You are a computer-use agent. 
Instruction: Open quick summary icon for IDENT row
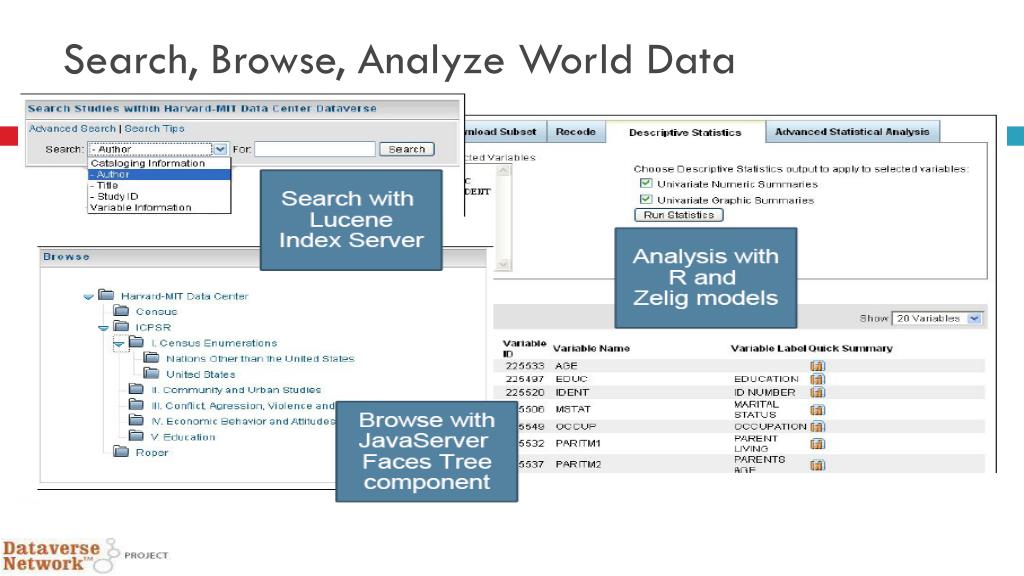click(818, 392)
